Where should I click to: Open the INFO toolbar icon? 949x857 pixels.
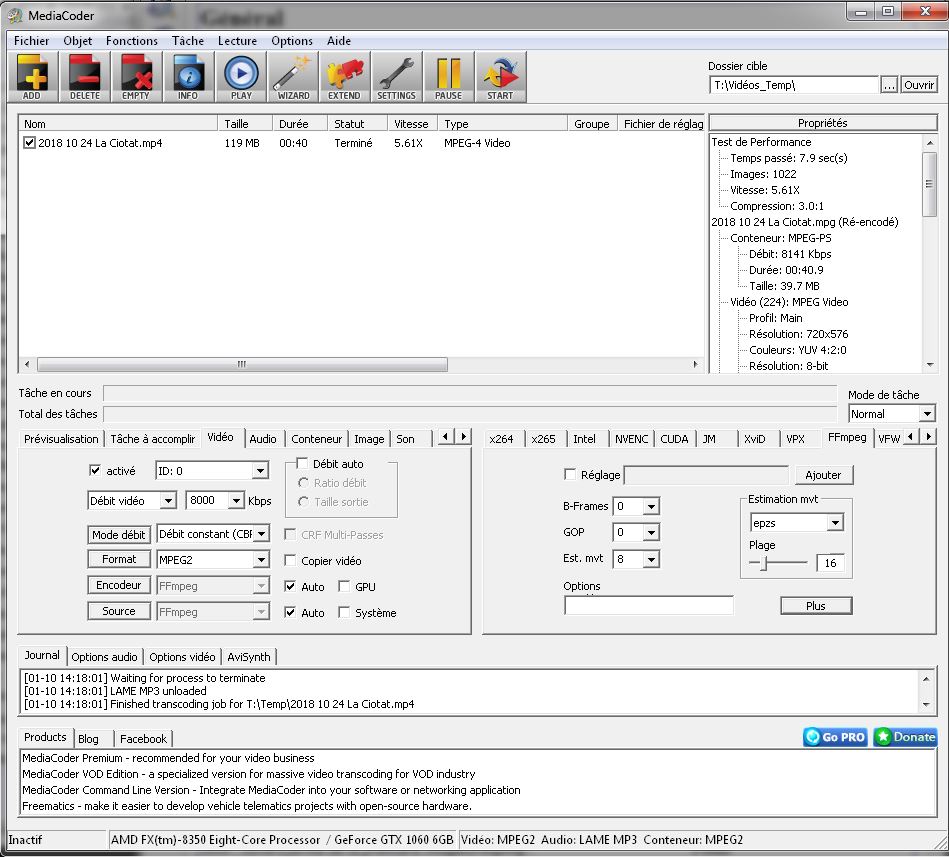pyautogui.click(x=188, y=77)
